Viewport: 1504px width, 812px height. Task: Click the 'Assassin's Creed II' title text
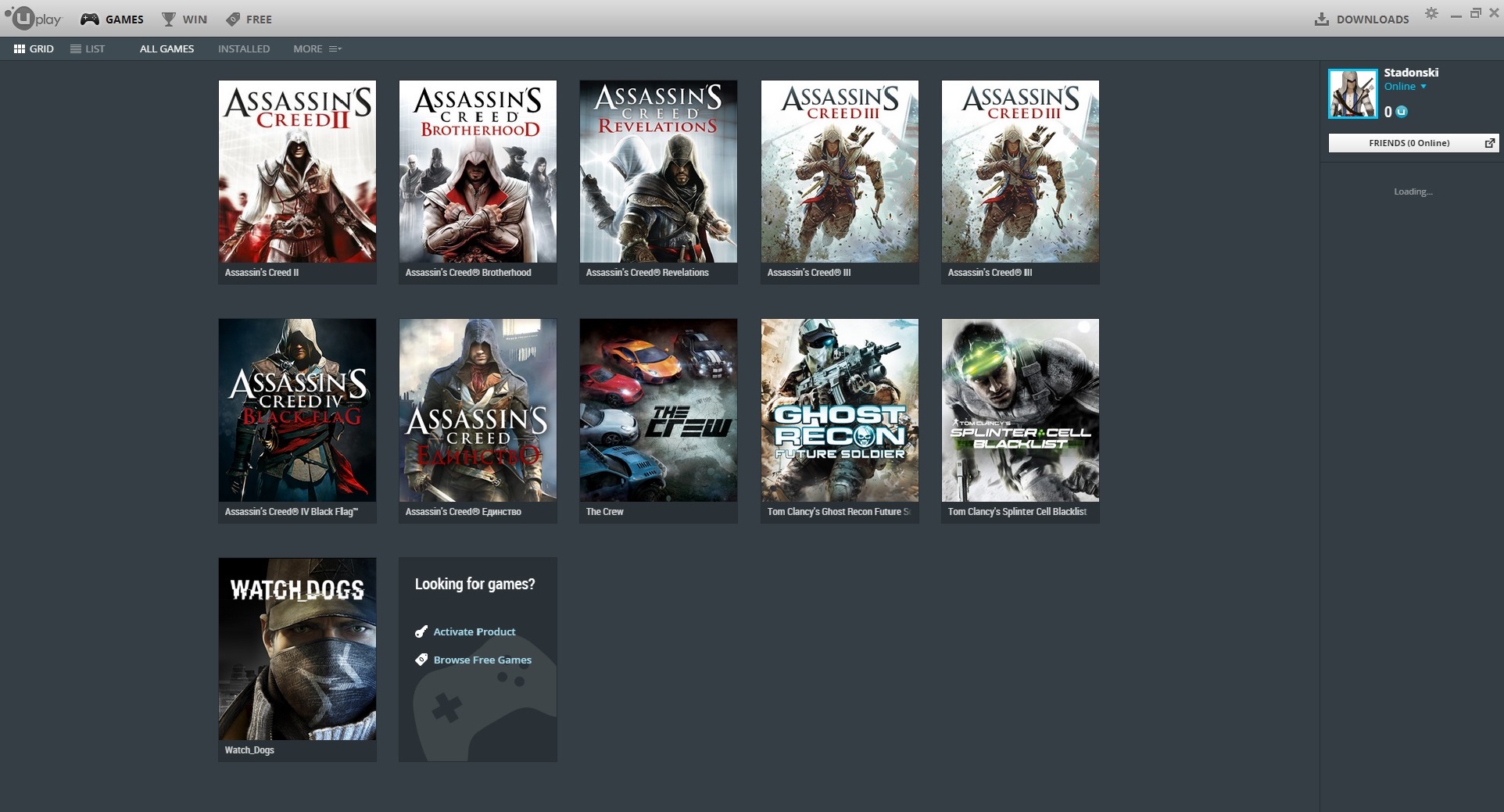click(x=262, y=273)
